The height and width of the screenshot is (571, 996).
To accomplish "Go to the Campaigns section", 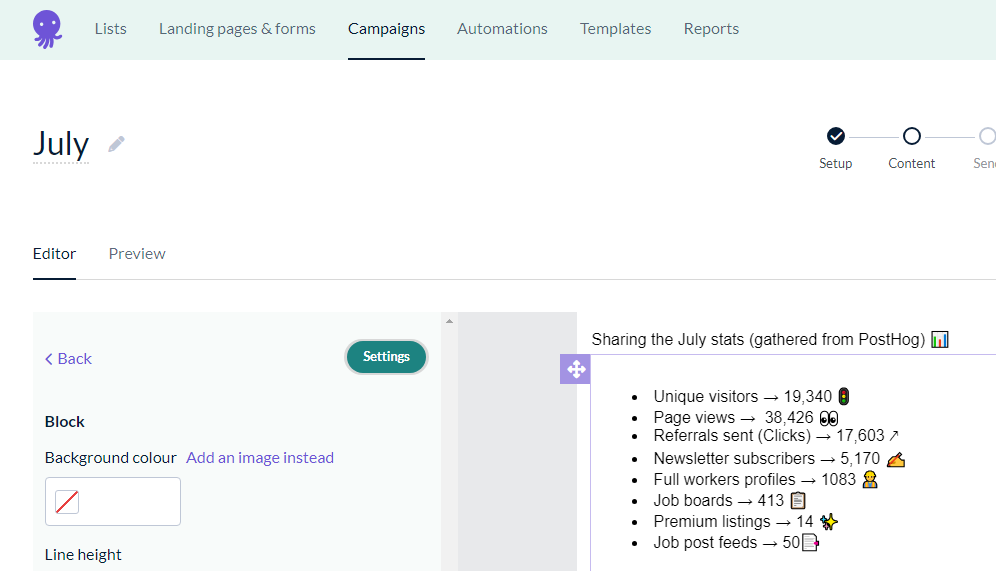I will click(x=386, y=29).
